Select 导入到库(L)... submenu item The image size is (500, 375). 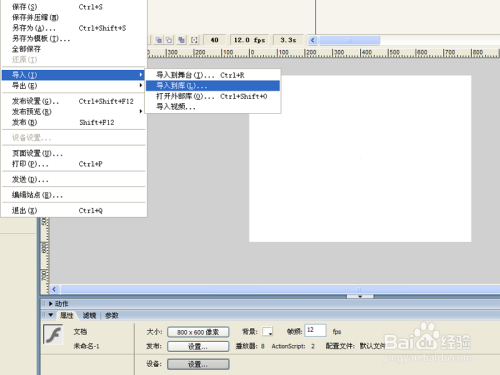click(x=213, y=86)
